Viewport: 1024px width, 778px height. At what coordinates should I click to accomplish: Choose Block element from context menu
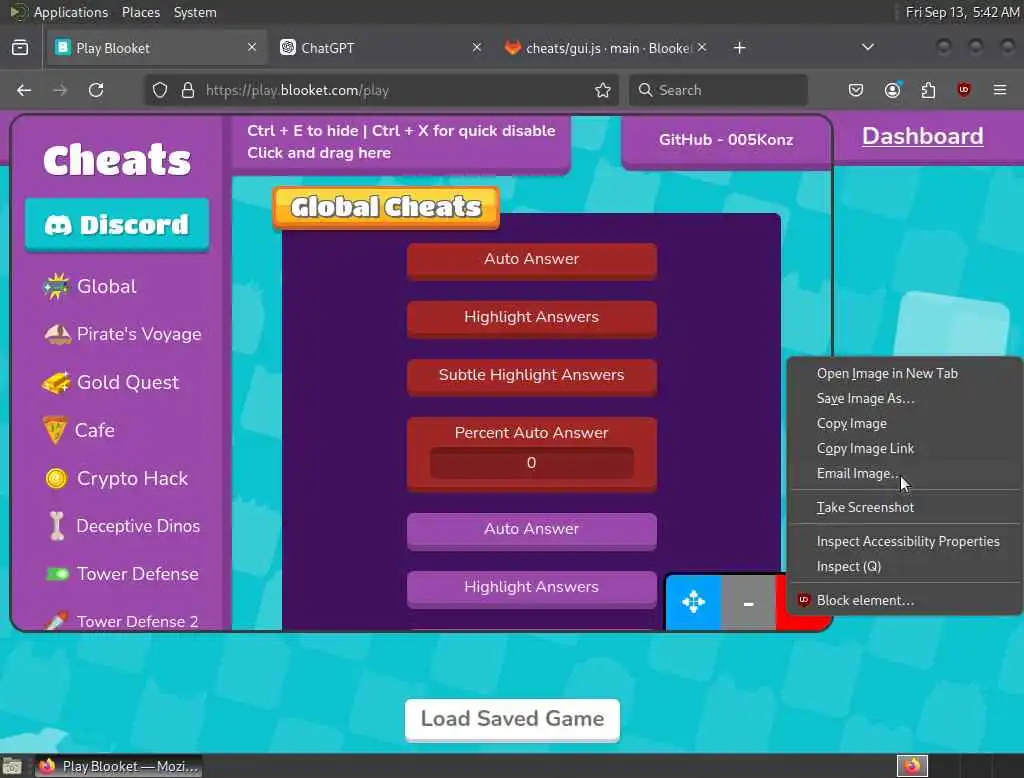click(905, 600)
